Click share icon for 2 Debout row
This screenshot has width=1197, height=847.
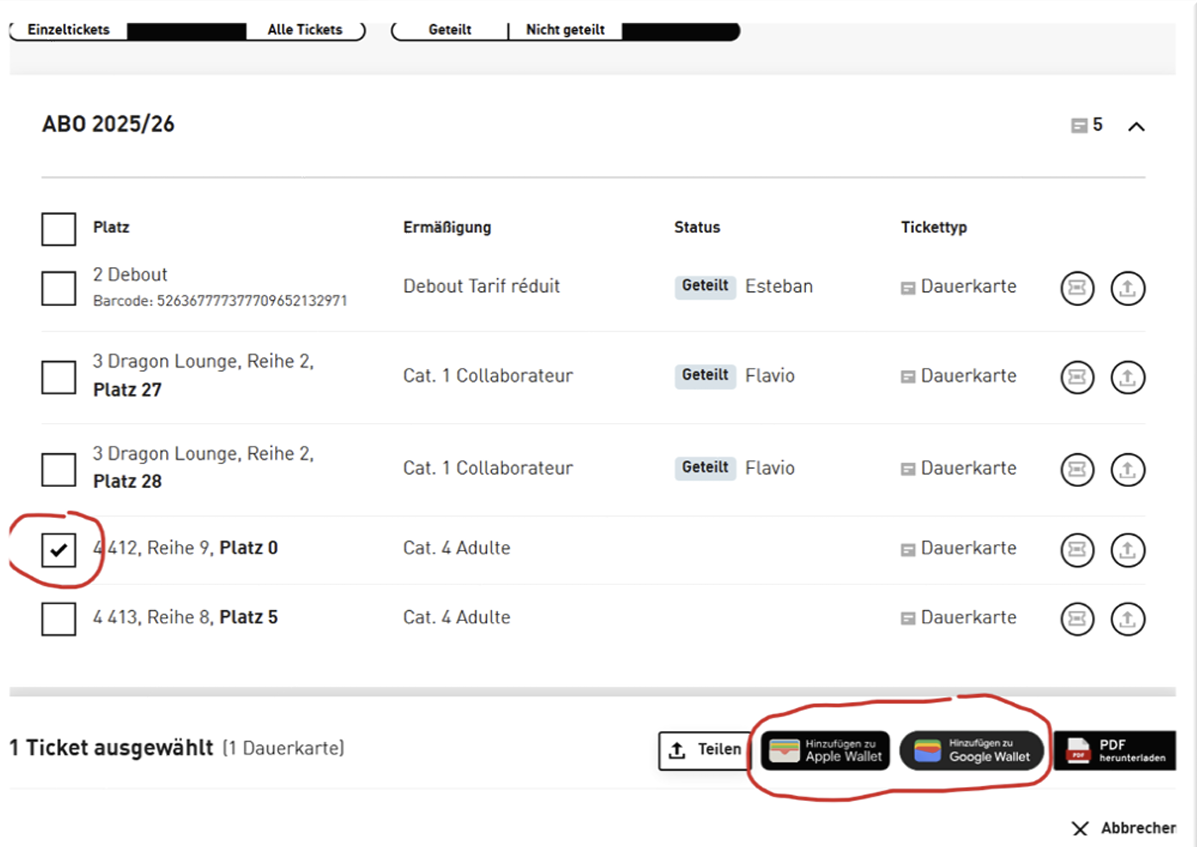click(1128, 288)
